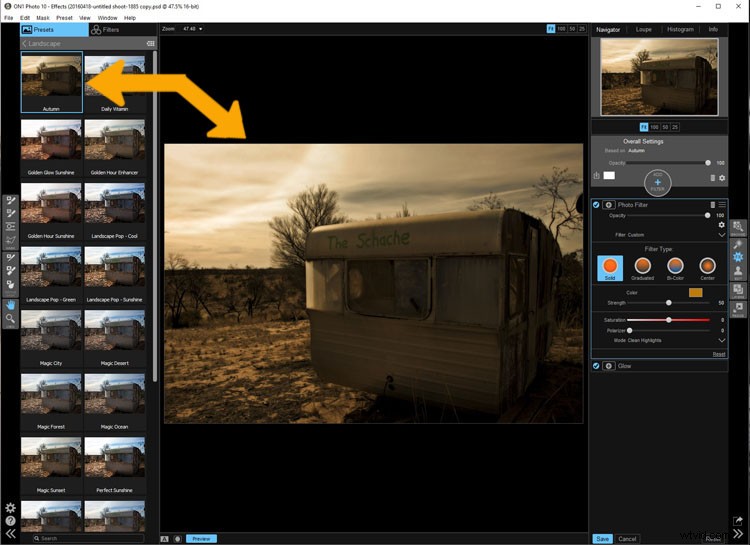Screen dimensions: 750x545
Task: Switch to the Info tab
Action: [x=713, y=30]
